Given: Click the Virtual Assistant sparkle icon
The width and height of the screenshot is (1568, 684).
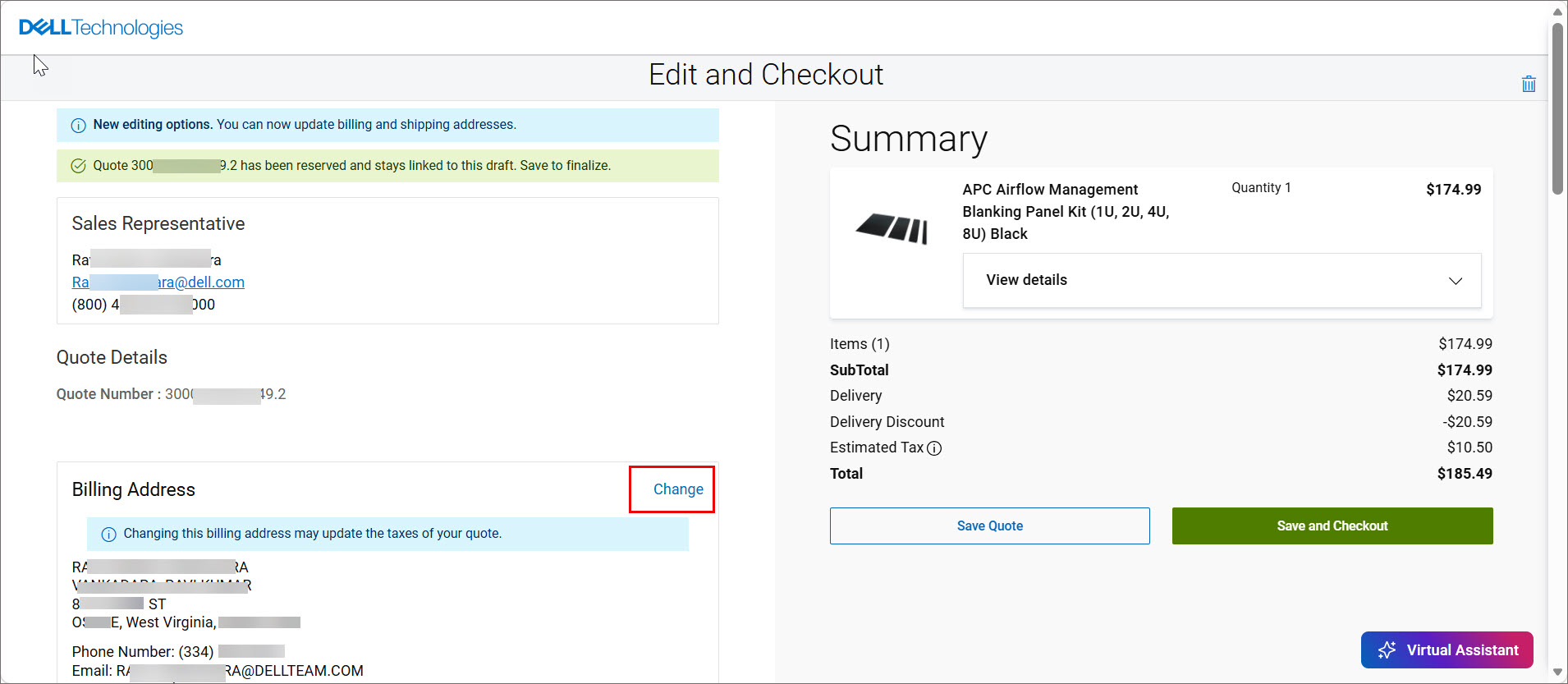Looking at the screenshot, I should (1387, 650).
